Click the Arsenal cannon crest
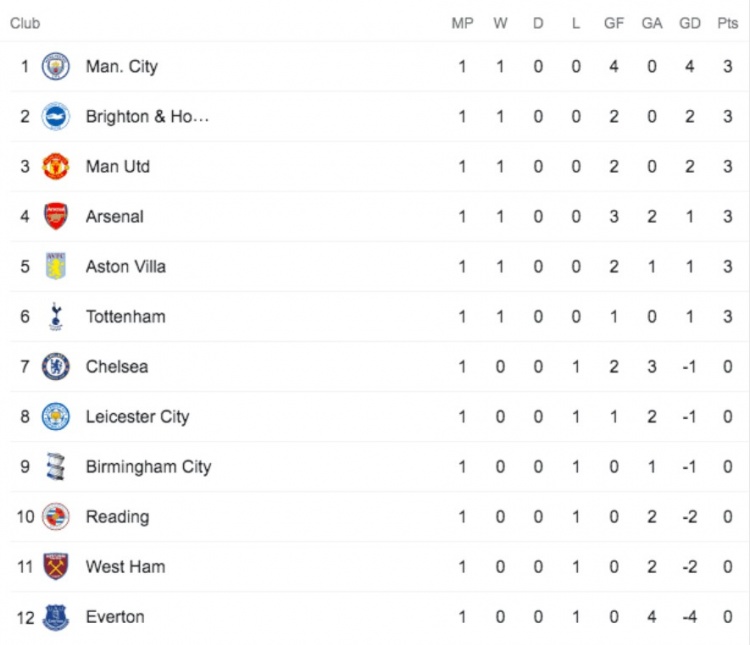This screenshot has height=645, width=750. point(55,216)
